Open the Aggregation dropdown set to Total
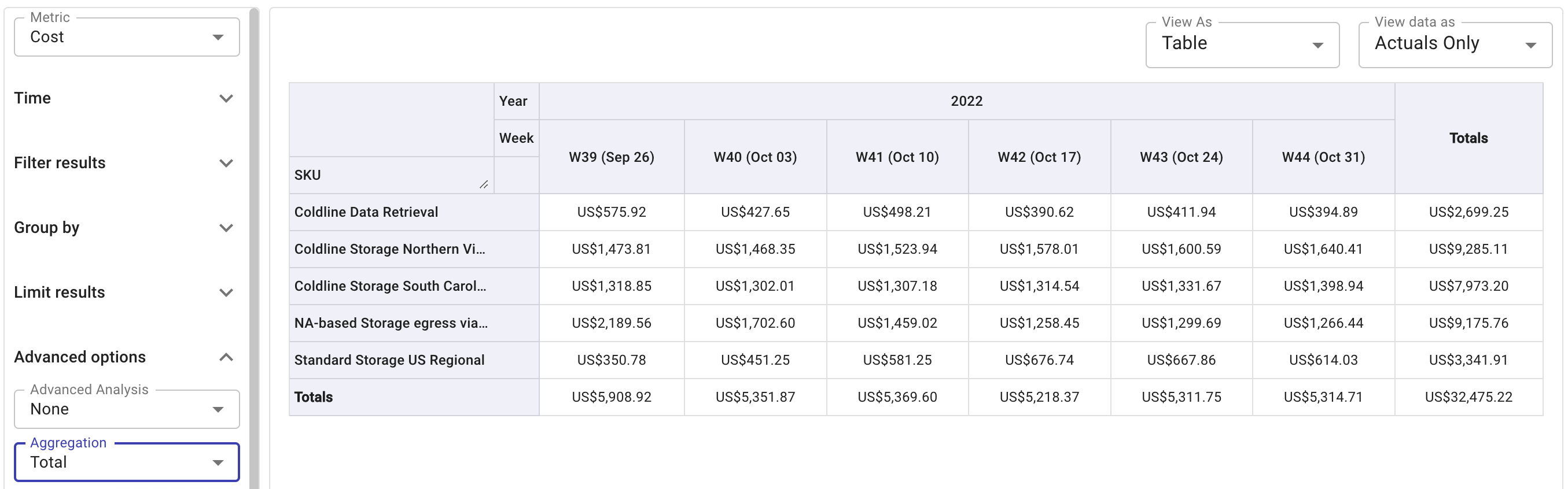Image resolution: width=1568 pixels, height=489 pixels. click(x=126, y=462)
